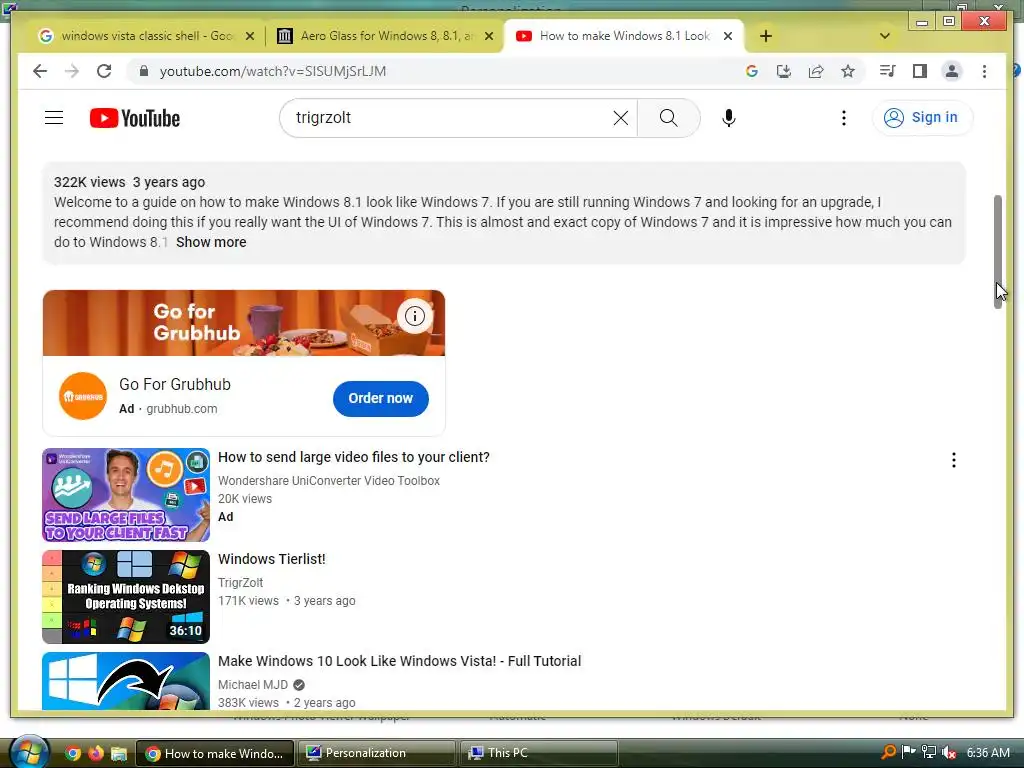This screenshot has width=1024, height=768.
Task: Click the Grubhub ad info icon
Action: pyautogui.click(x=415, y=316)
